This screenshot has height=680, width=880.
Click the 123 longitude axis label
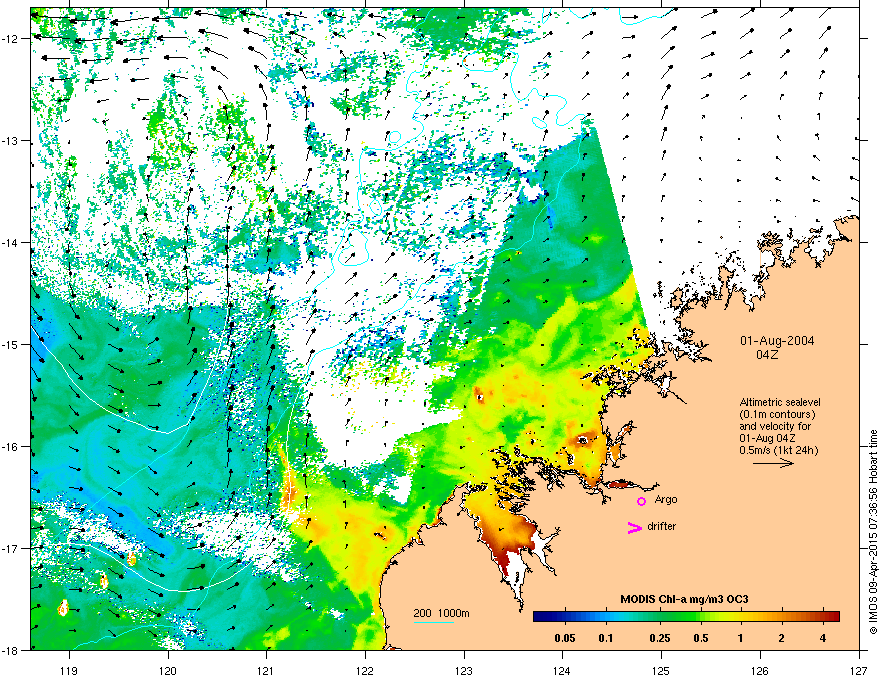pyautogui.click(x=464, y=670)
